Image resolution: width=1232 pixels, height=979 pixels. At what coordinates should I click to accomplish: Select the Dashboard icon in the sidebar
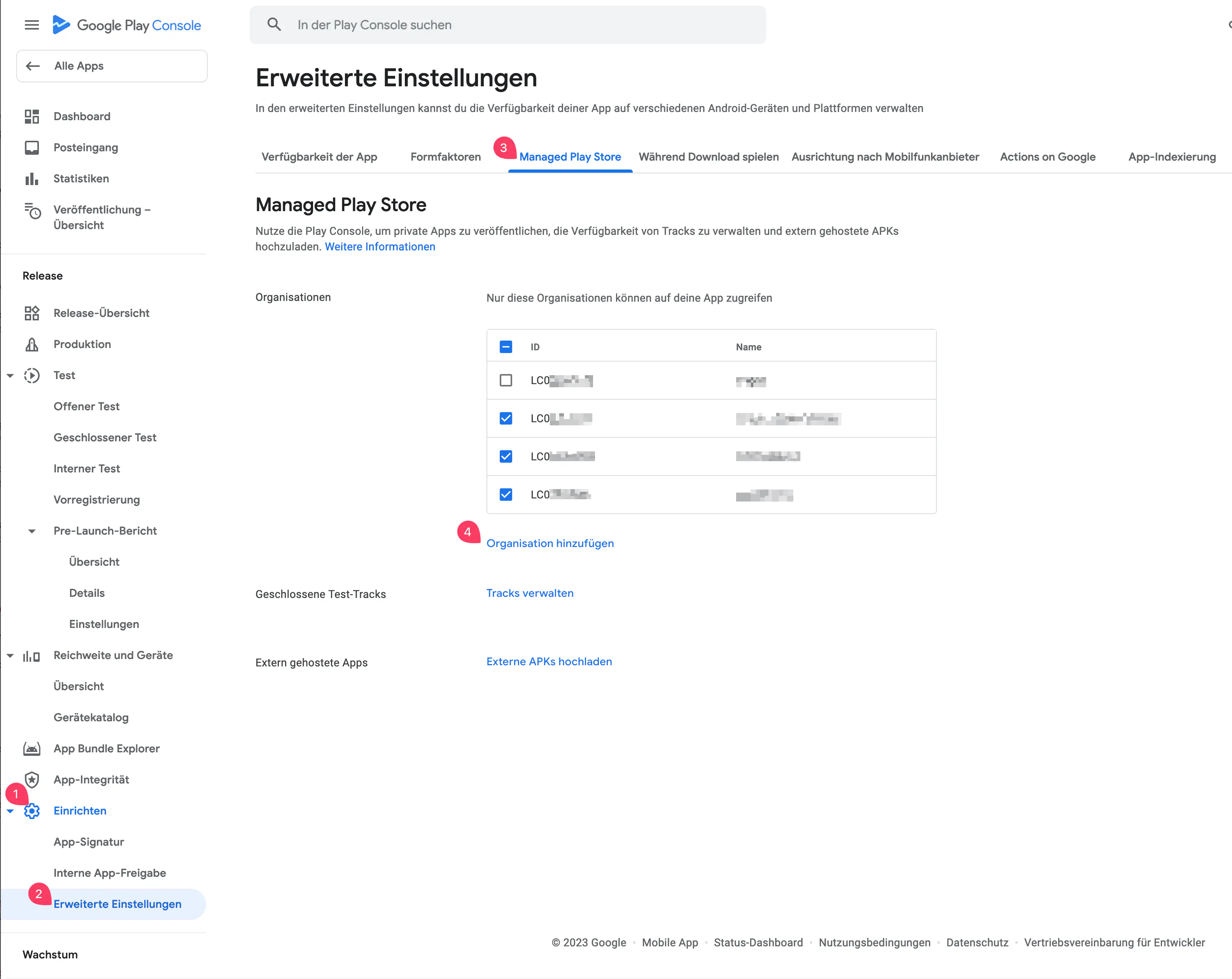coord(32,116)
